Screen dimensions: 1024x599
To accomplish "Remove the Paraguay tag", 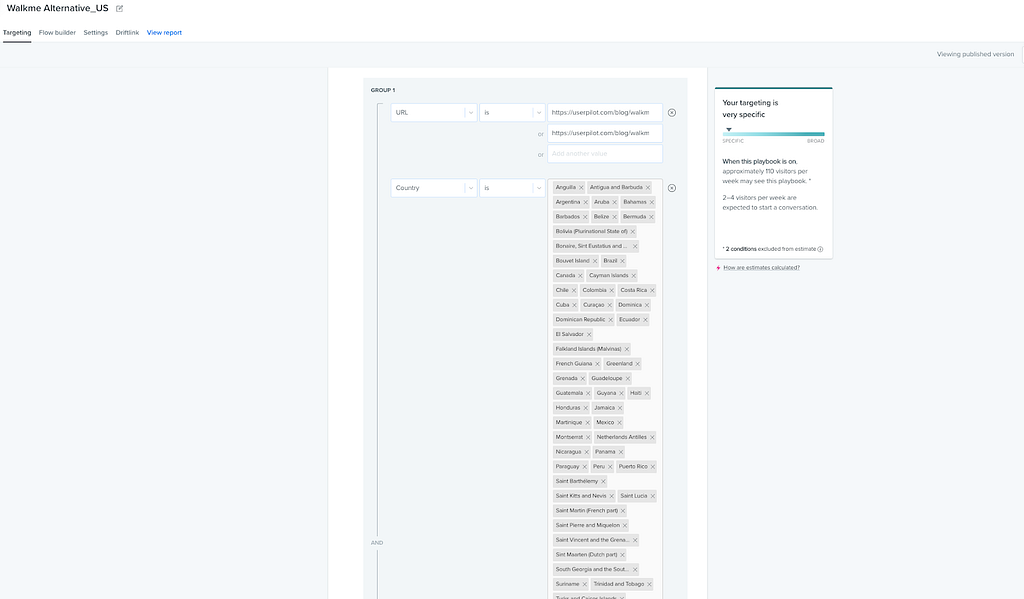I will click(x=584, y=466).
